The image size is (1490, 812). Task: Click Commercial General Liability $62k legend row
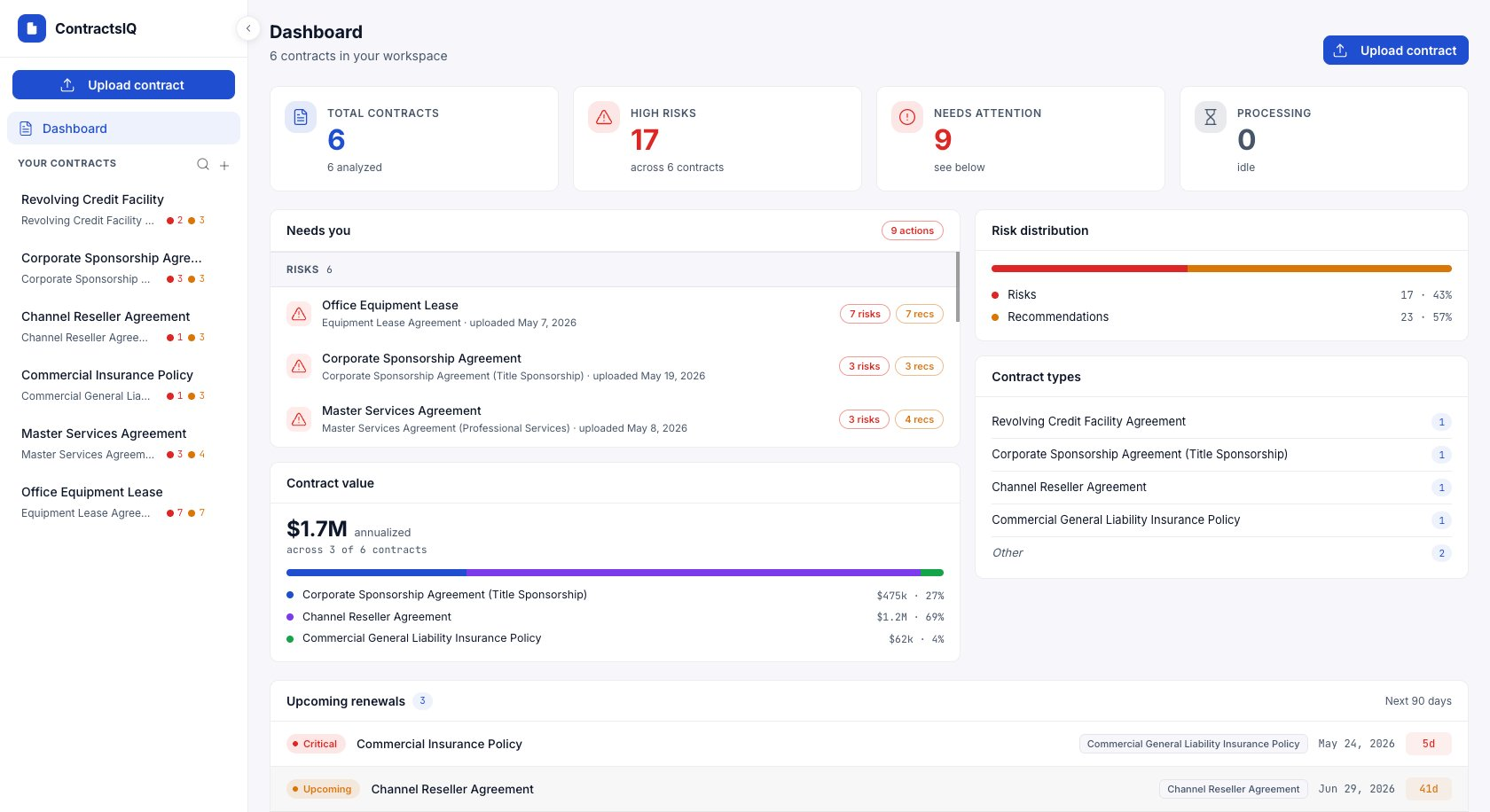[615, 638]
